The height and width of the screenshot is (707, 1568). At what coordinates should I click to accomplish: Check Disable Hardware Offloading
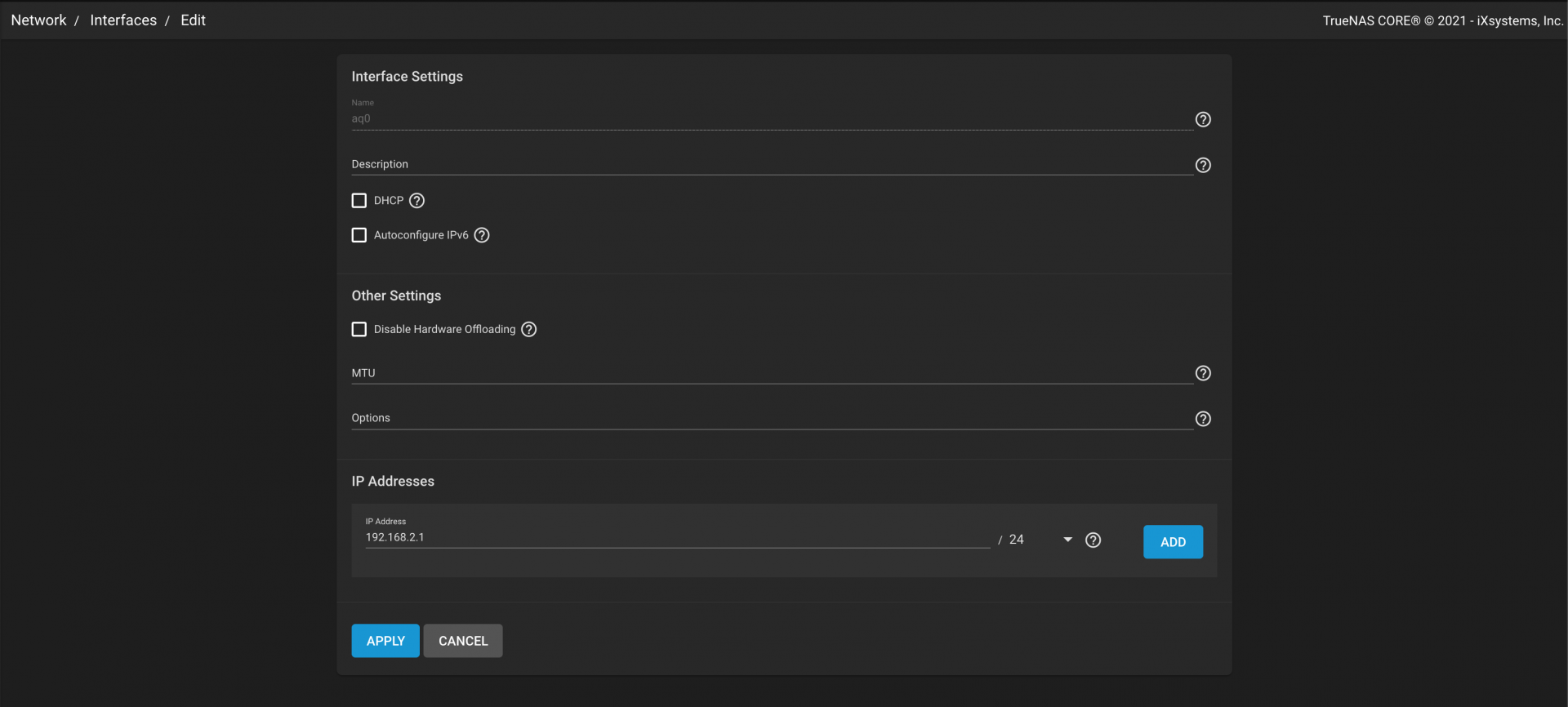coord(359,330)
